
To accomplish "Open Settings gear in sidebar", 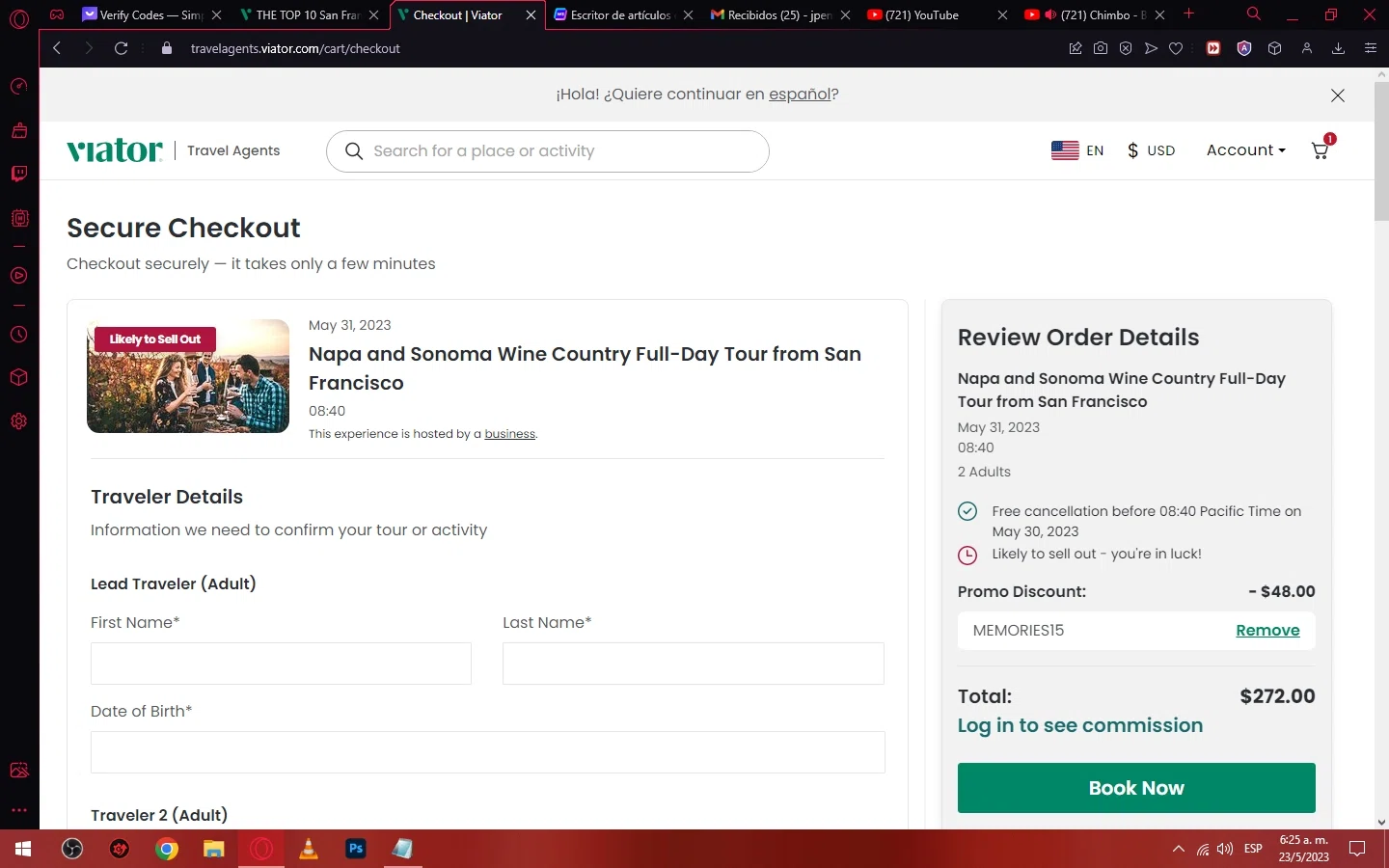I will pyautogui.click(x=18, y=421).
